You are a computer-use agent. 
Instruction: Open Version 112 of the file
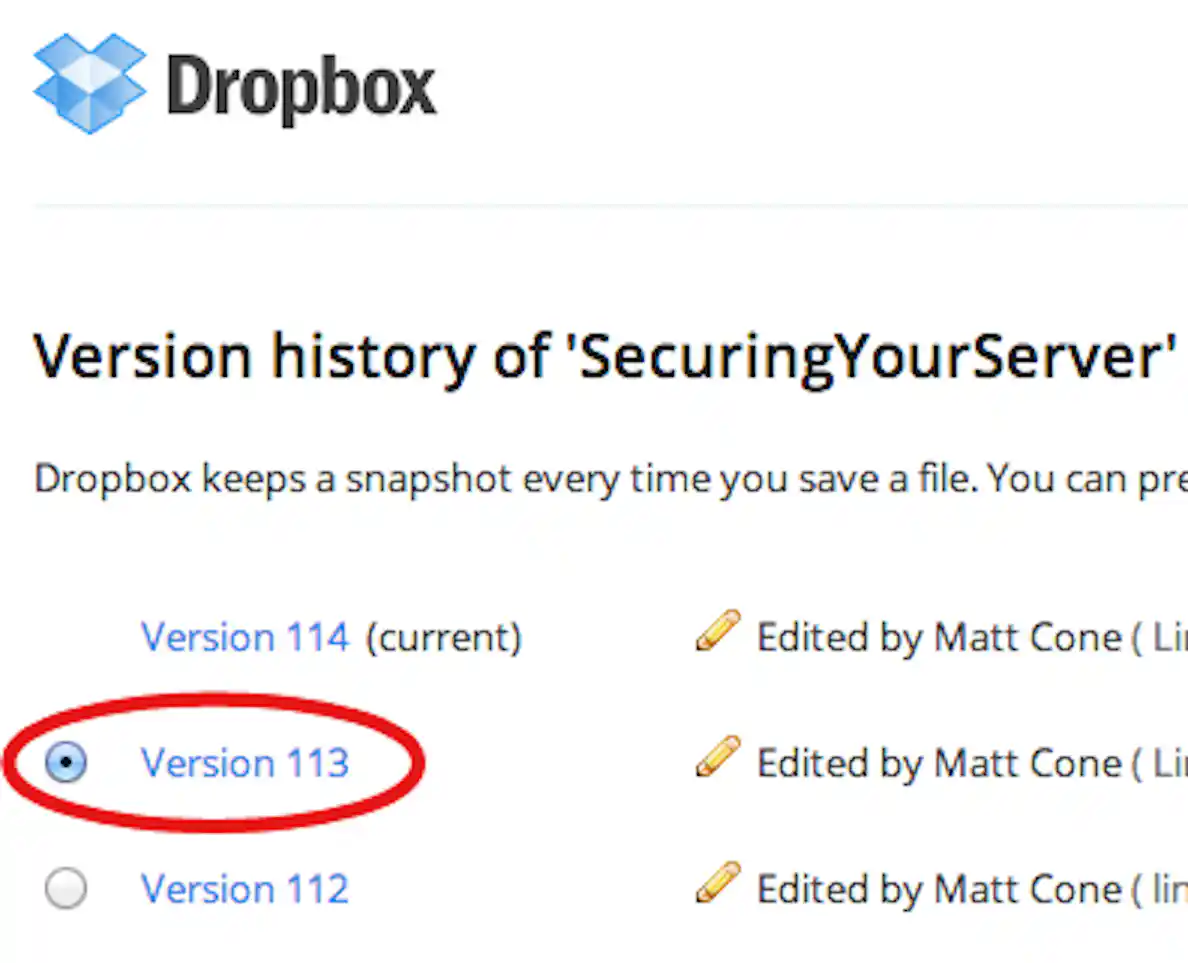pos(244,888)
